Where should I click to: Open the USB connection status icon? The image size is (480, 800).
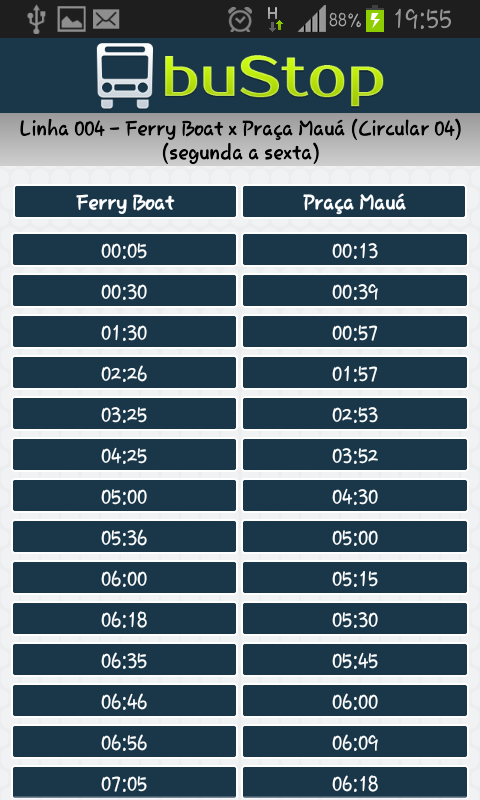pyautogui.click(x=36, y=19)
